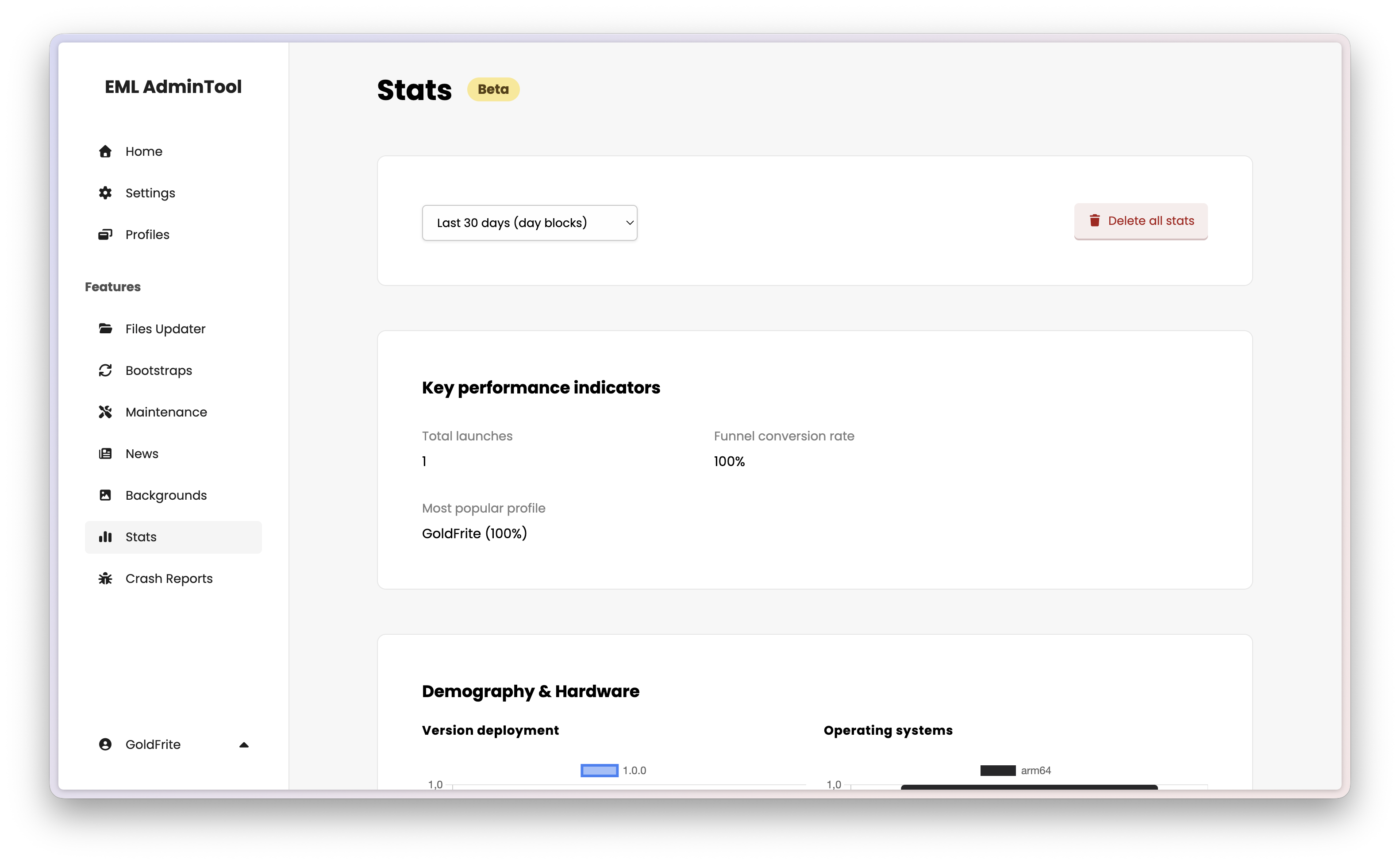Image resolution: width=1400 pixels, height=864 pixels.
Task: Click the Stats bar chart icon
Action: tap(105, 537)
